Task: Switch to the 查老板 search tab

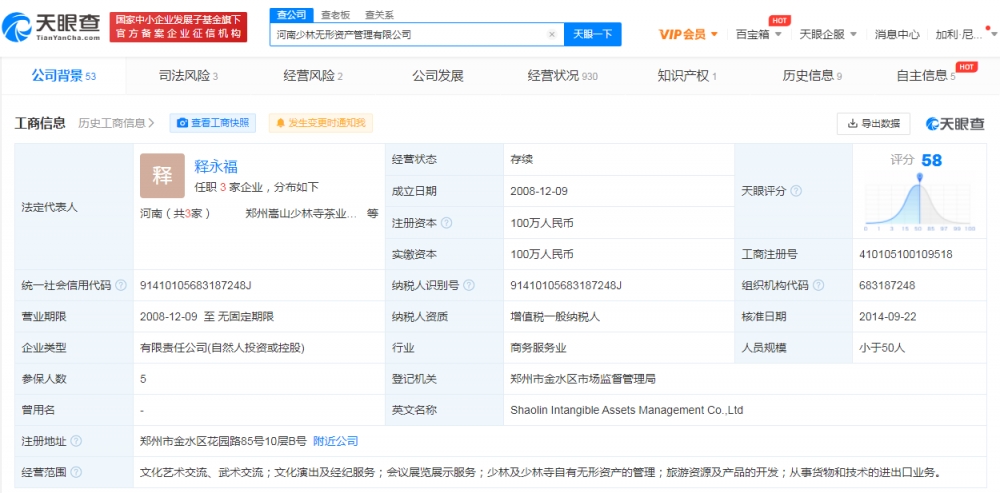Action: coord(334,15)
